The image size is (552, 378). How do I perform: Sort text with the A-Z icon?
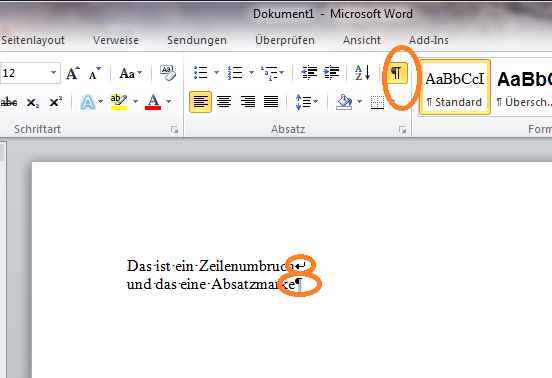coord(362,73)
